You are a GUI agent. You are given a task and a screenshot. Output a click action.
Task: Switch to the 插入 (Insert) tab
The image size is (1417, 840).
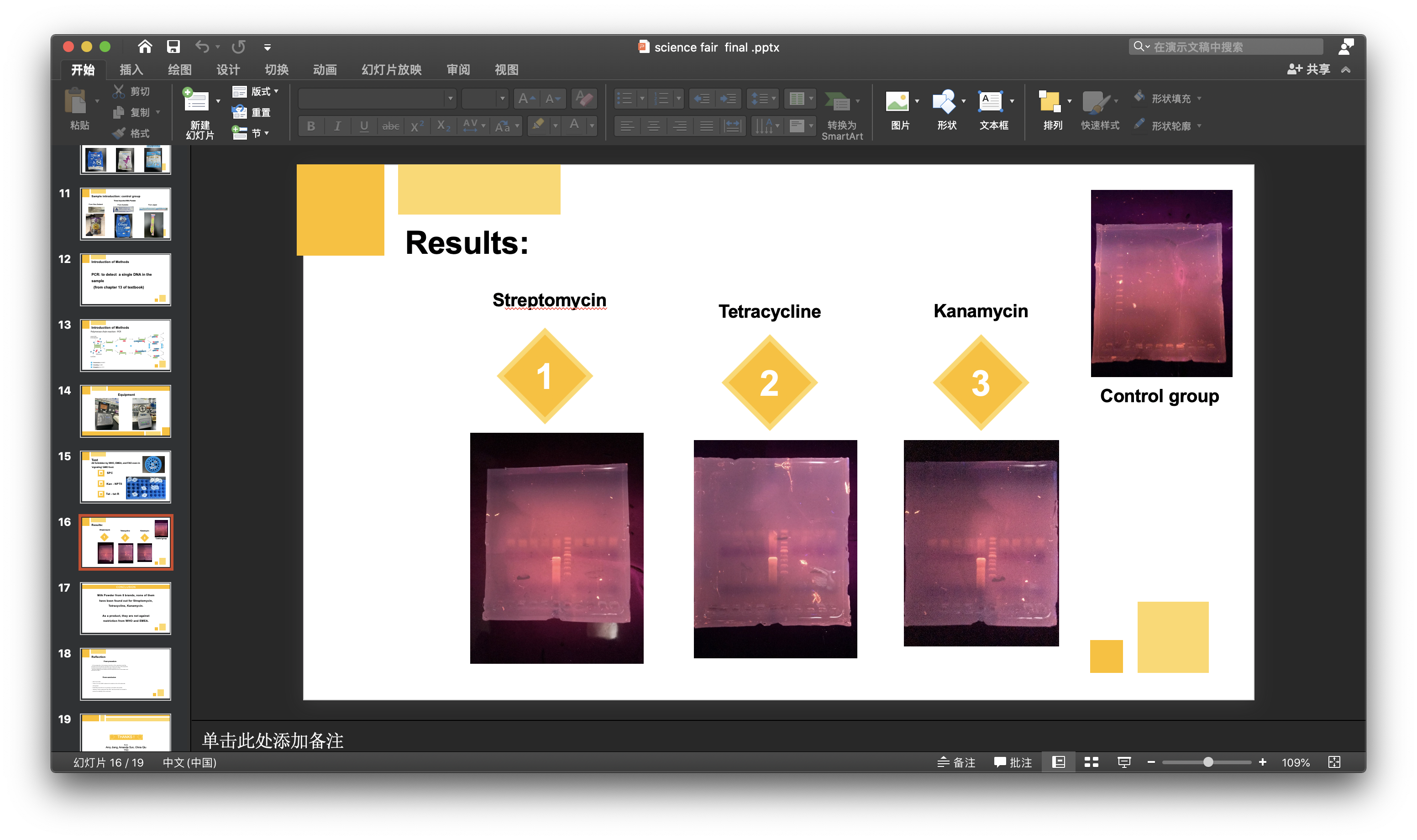131,70
